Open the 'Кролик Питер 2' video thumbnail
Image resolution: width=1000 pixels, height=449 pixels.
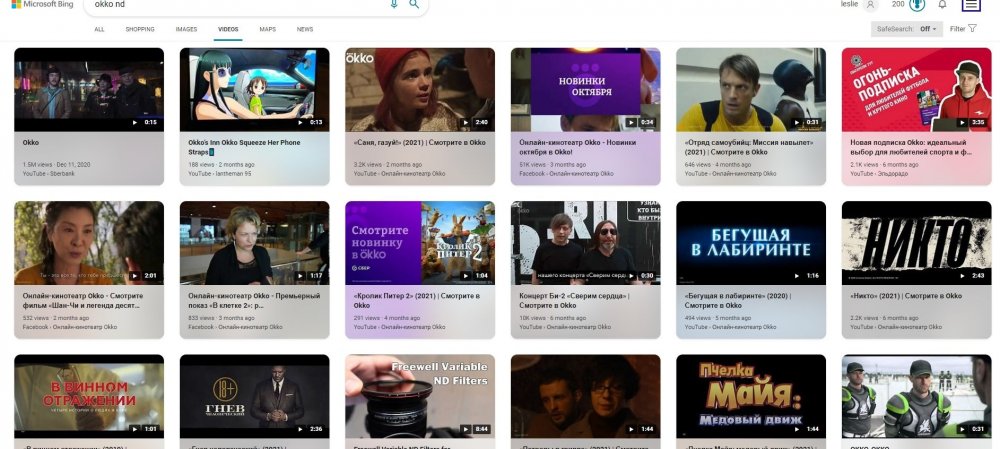tap(419, 243)
